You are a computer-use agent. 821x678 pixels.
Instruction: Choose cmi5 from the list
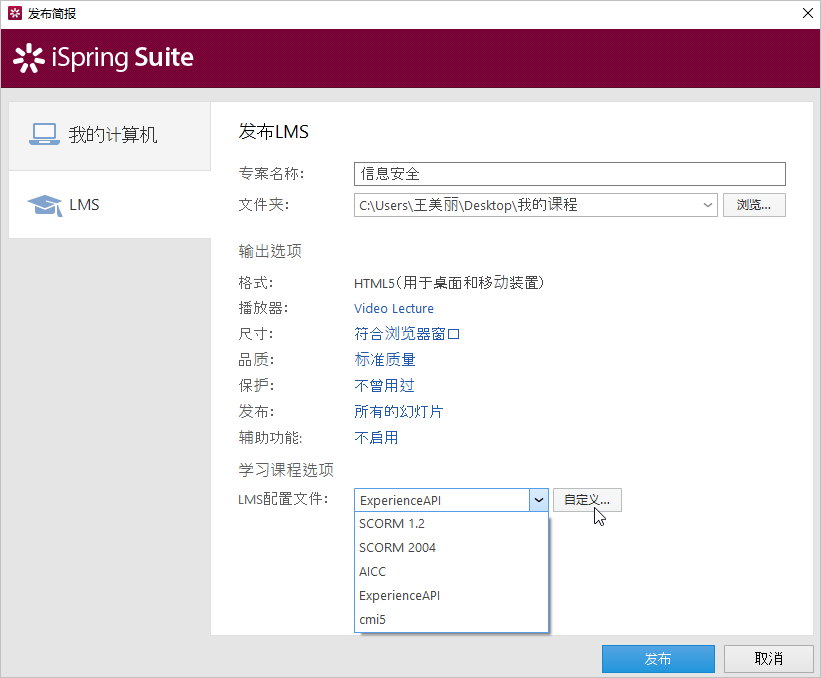[451, 620]
